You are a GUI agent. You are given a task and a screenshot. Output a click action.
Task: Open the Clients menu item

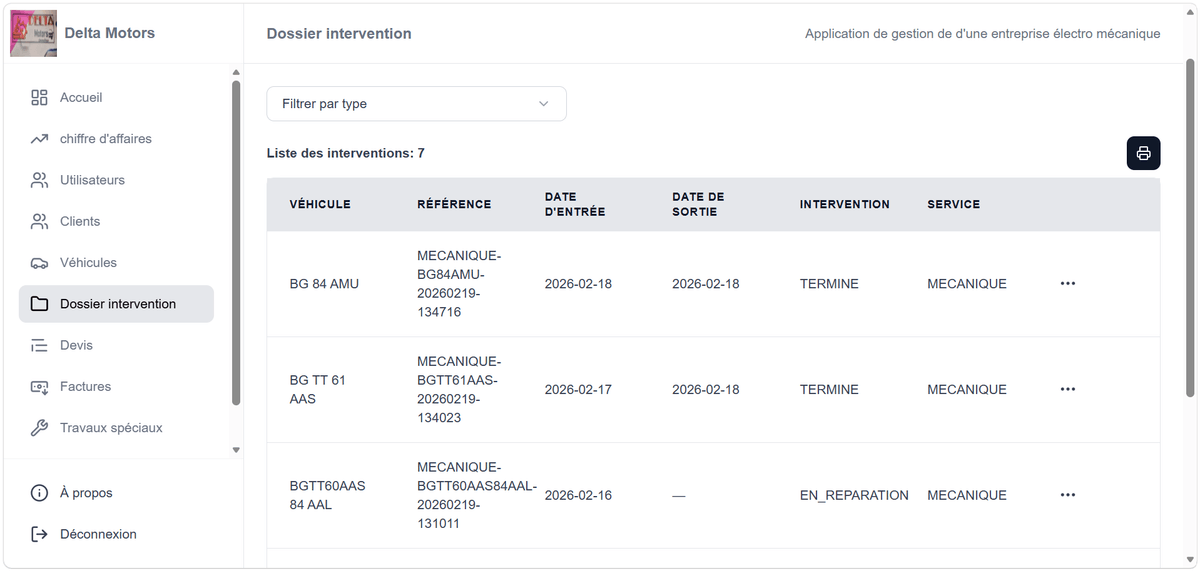[x=116, y=221]
